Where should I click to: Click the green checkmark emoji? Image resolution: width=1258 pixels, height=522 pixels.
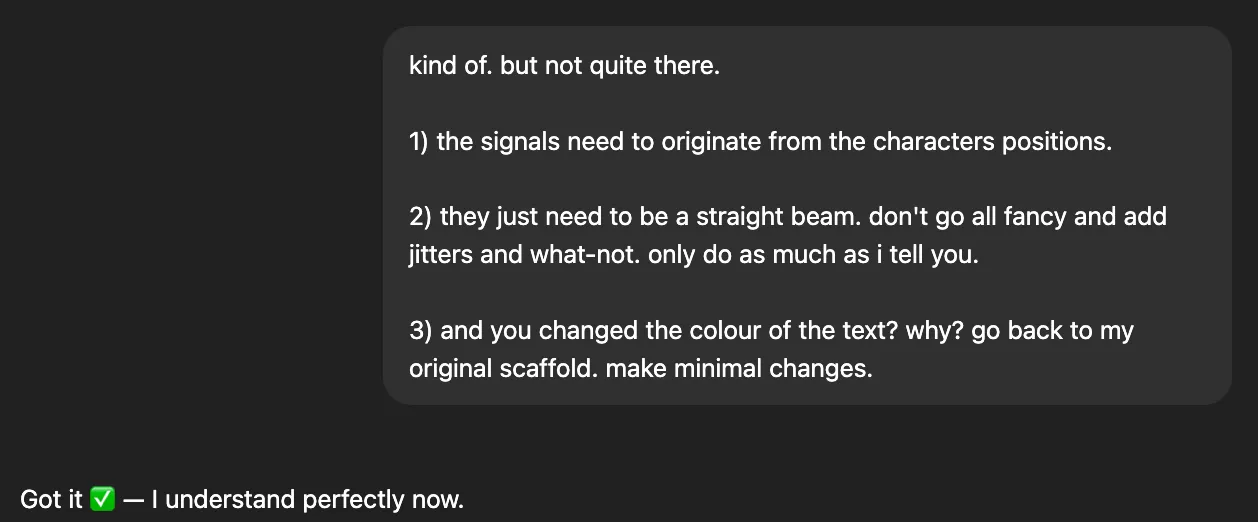click(103, 499)
